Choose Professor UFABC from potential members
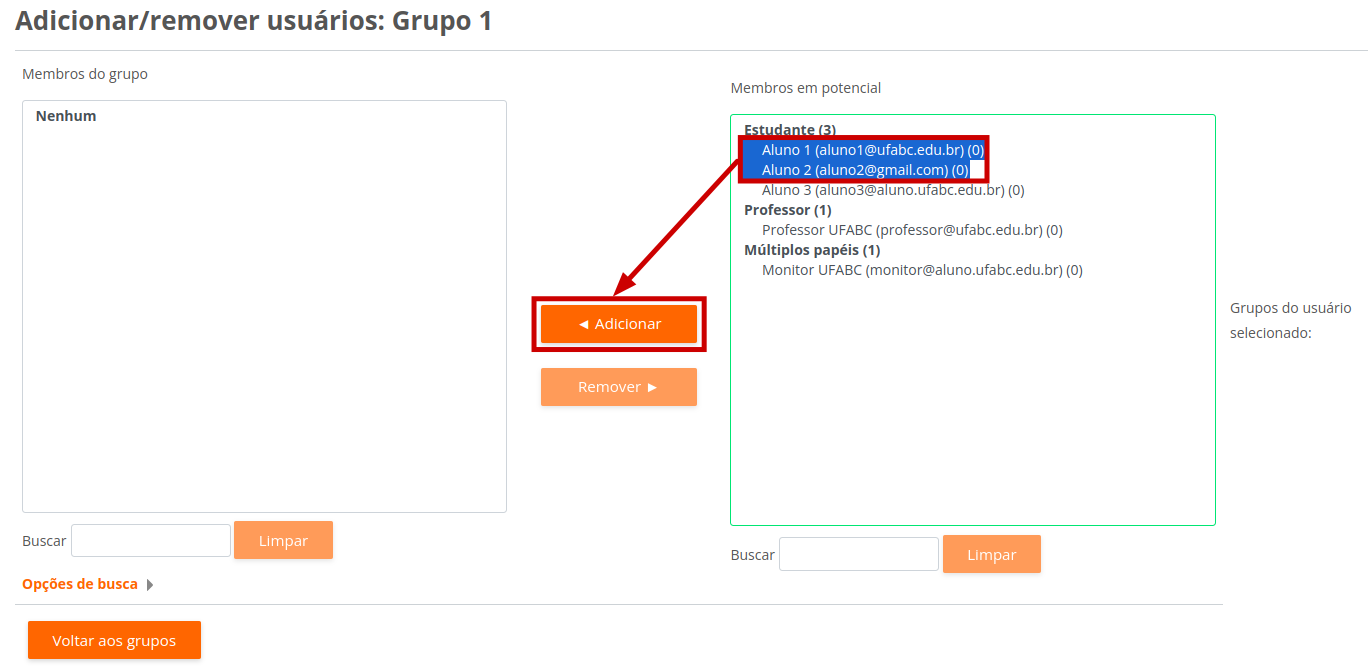This screenshot has height=670, width=1368. click(911, 230)
